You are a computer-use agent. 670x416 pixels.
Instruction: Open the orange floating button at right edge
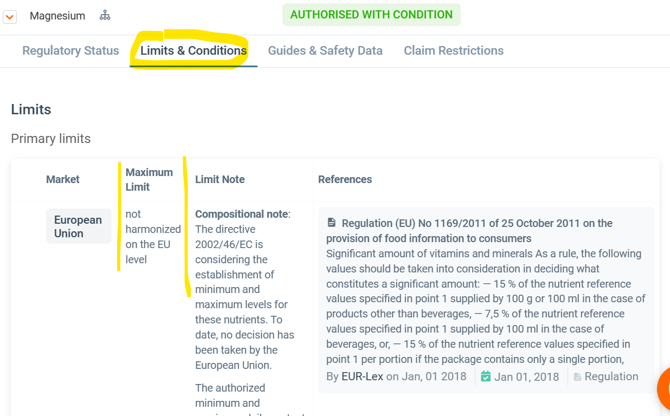point(663,390)
